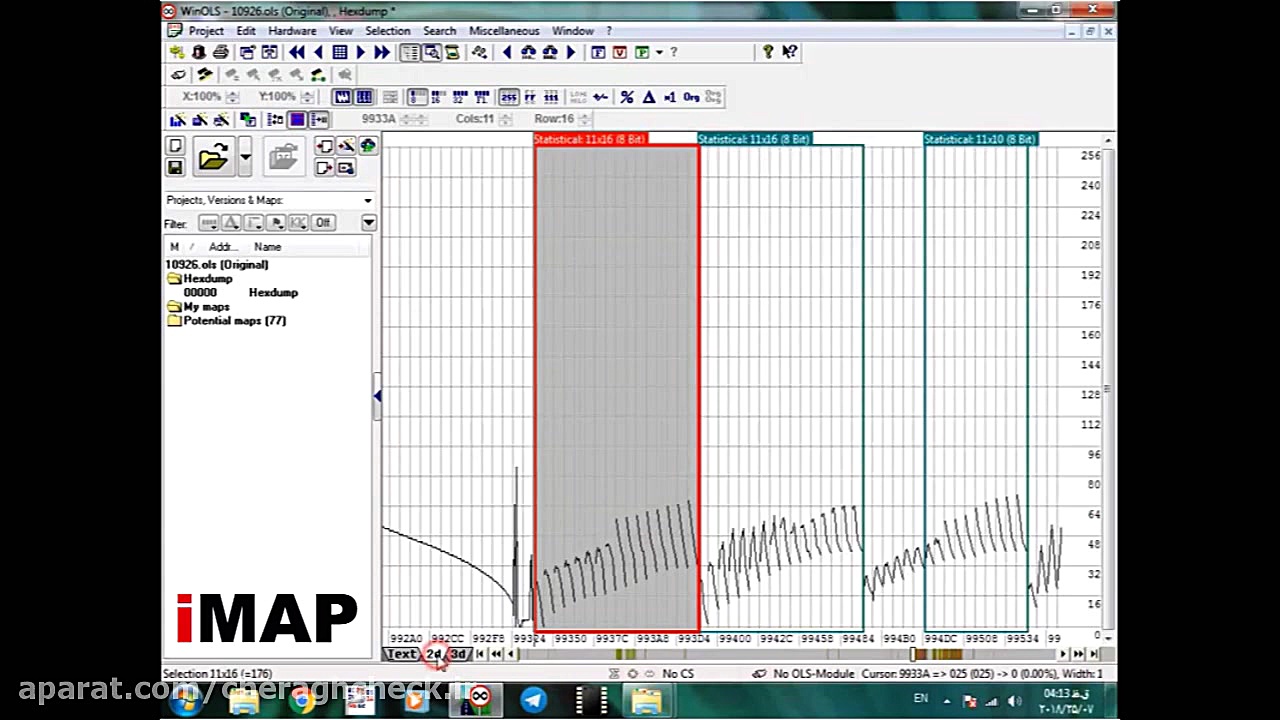
Task: Open Telegram from the taskbar
Action: 533,699
